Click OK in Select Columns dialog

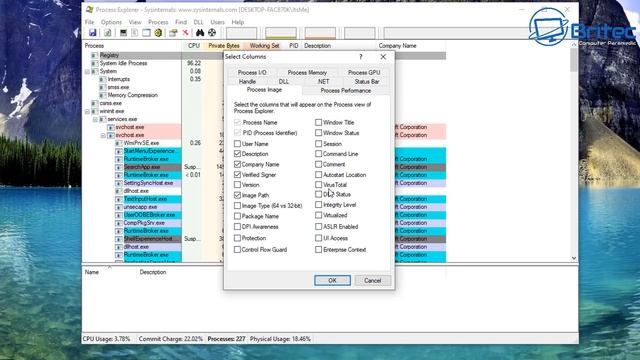pos(332,280)
